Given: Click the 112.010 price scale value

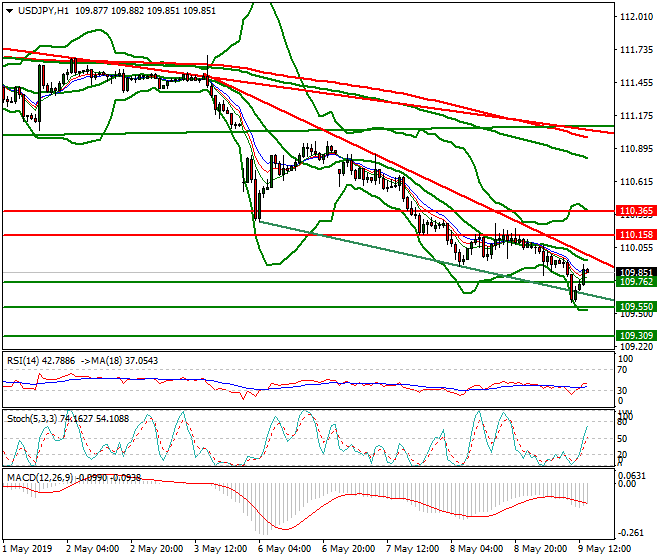Looking at the screenshot, I should point(636,16).
